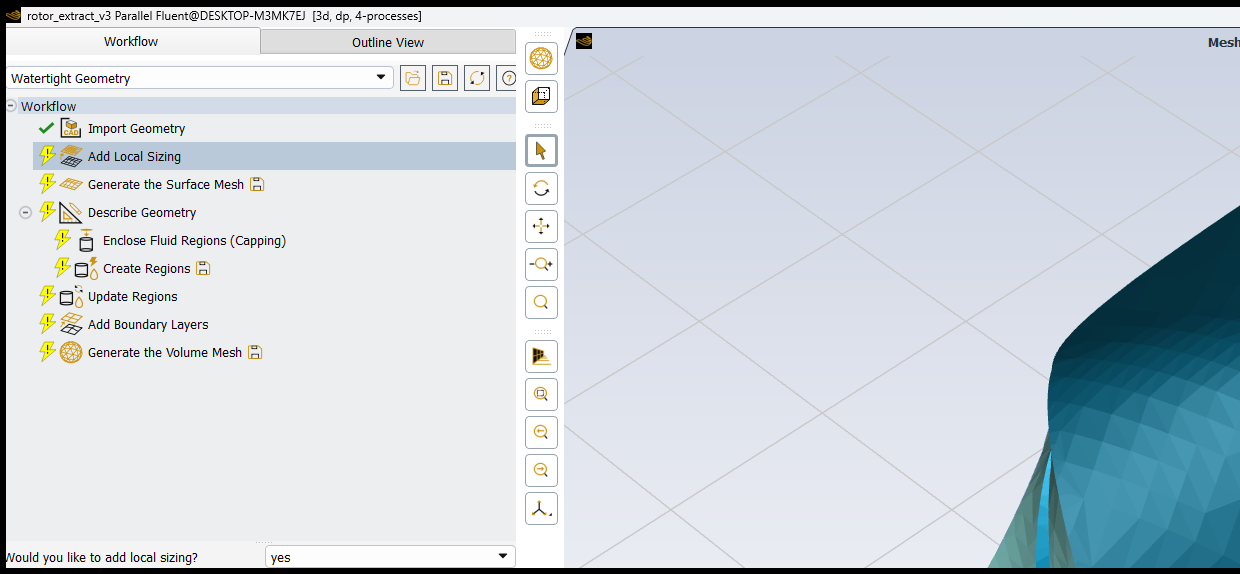Activate the zoom to area magnifier
Viewport: 1240px width, 574px height.
pos(541,303)
